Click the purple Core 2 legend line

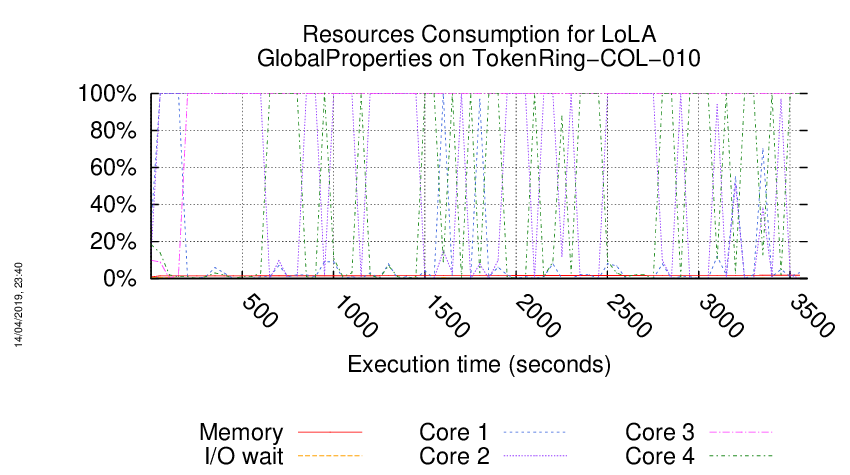click(535, 456)
